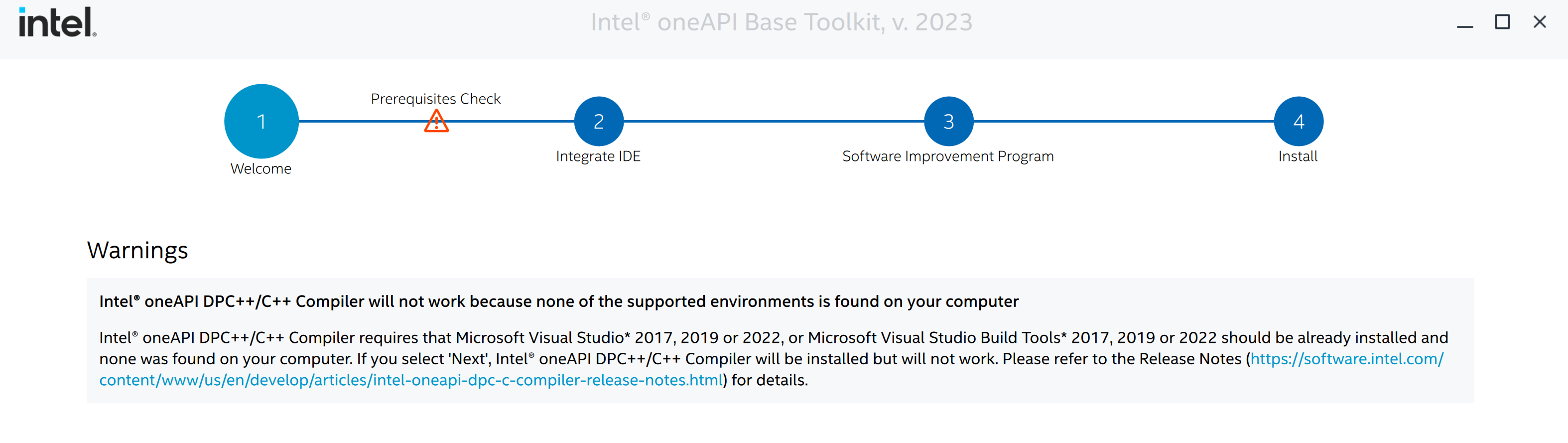Screen dimensions: 1568x443
Task: Click the installer title text
Action: click(782, 22)
